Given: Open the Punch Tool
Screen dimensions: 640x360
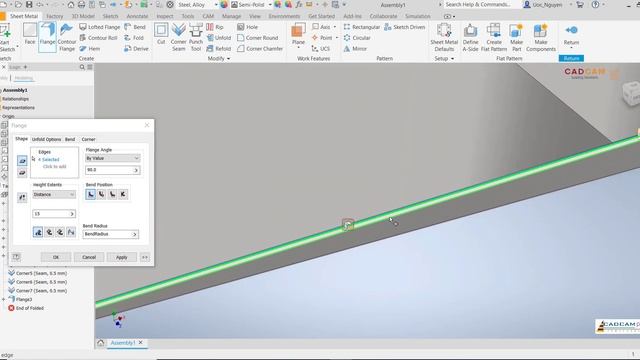Looking at the screenshot, I should coord(196,38).
